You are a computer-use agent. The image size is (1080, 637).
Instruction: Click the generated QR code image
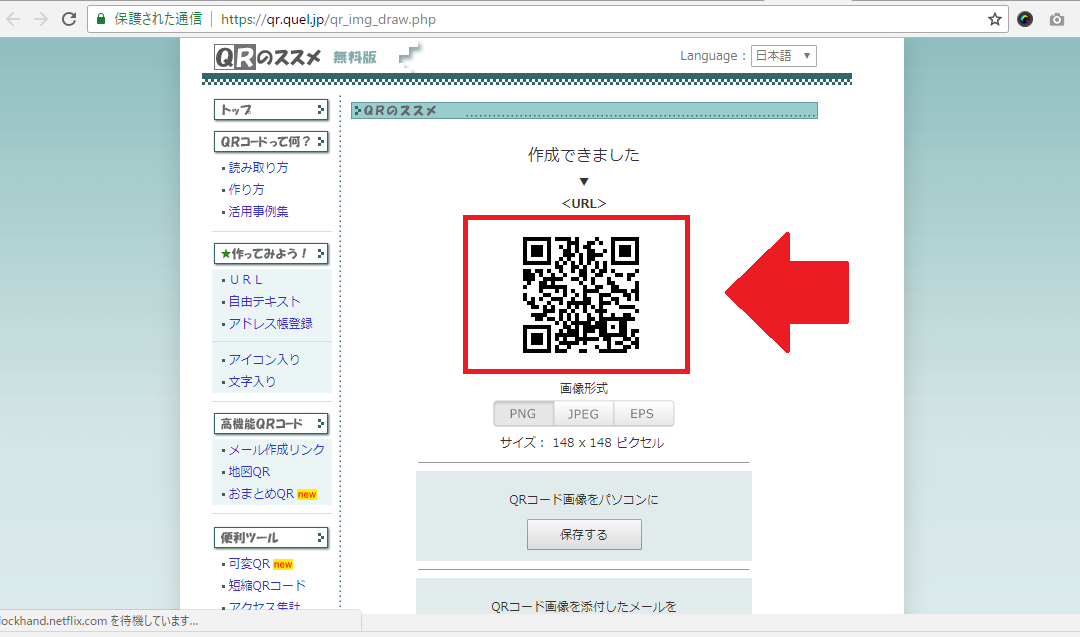click(581, 295)
